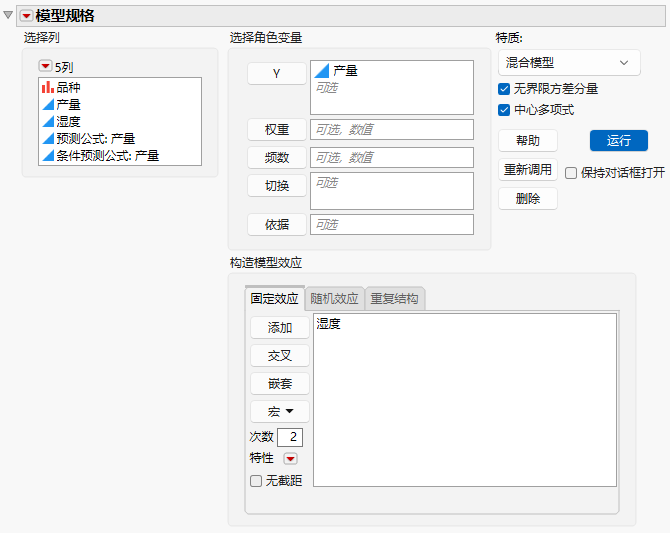670x533 pixels.
Task: Switch to the 随机效应 tab
Action: (x=335, y=298)
